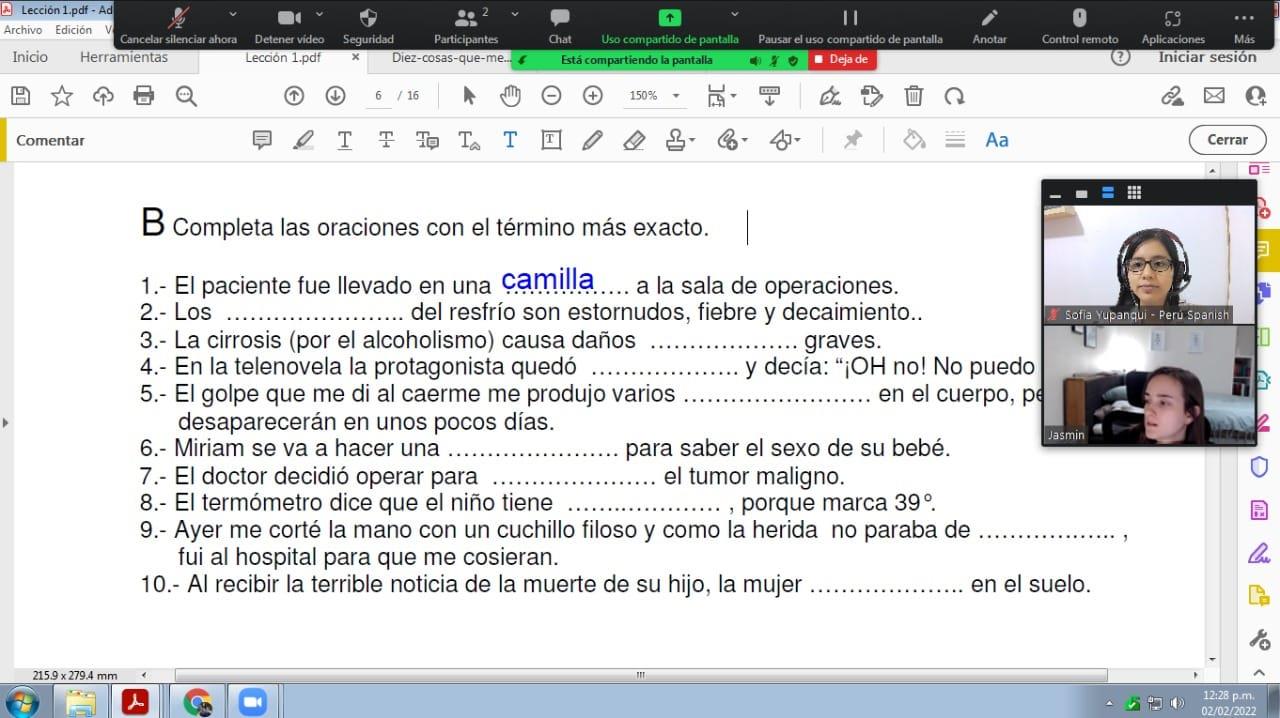This screenshot has width=1280, height=718.
Task: Pause screen sharing in Zoom
Action: click(x=850, y=19)
